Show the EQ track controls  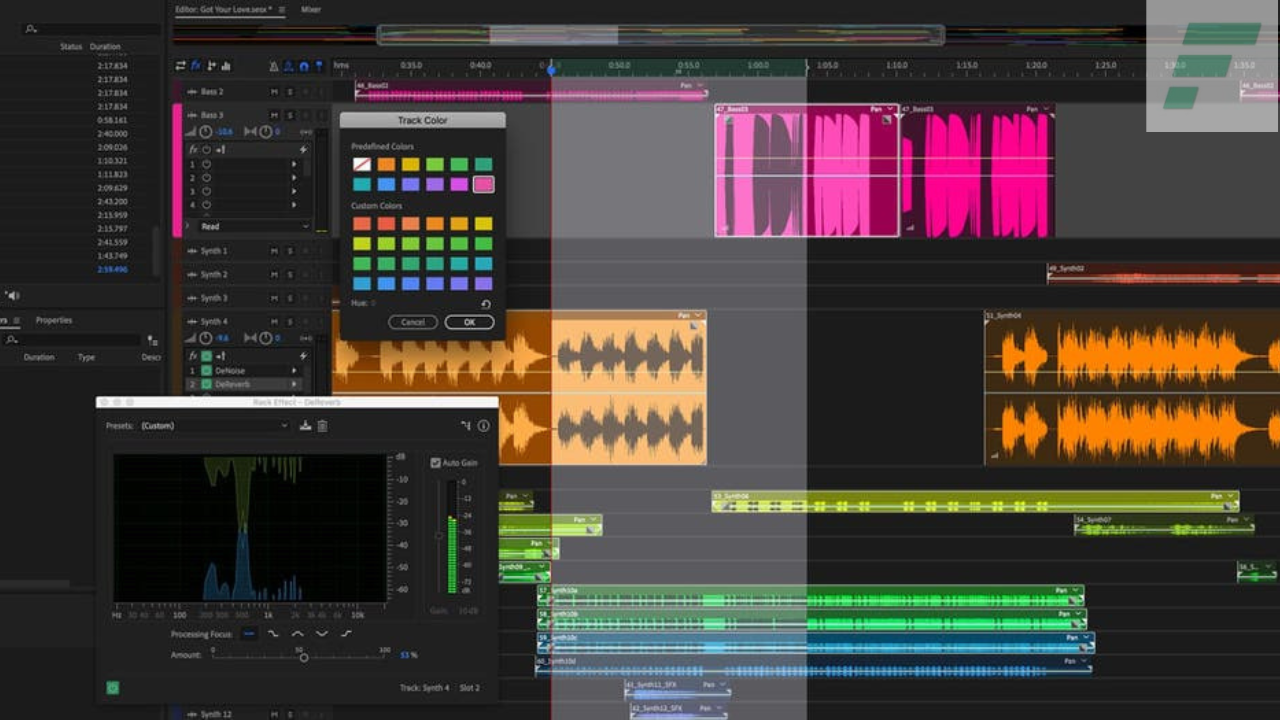226,66
